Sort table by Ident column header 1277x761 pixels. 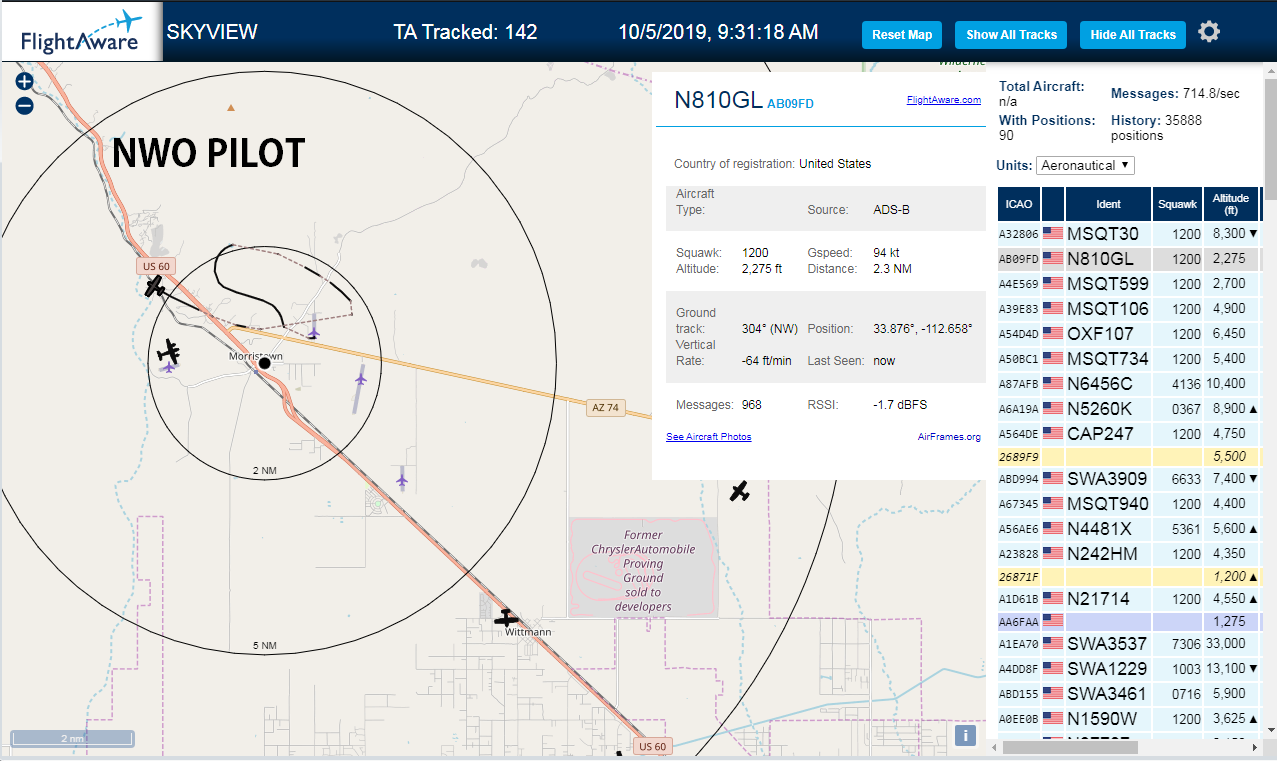click(1108, 204)
